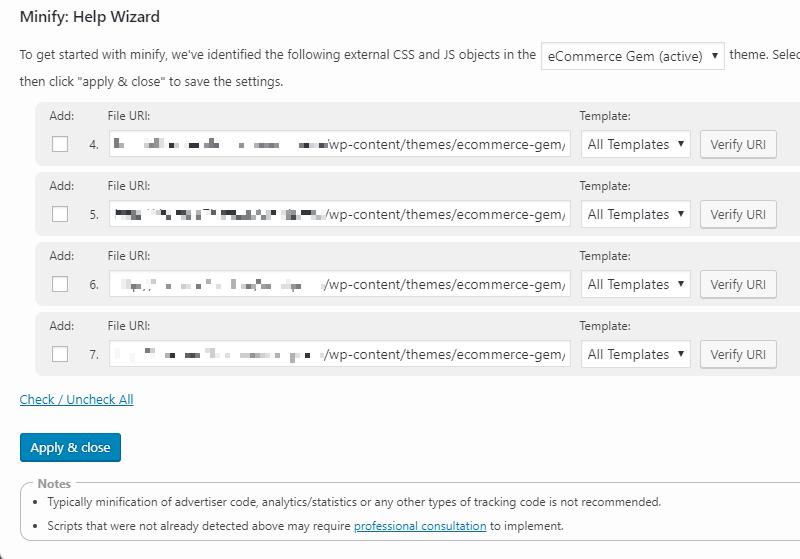Click Verify URI for row 4
Viewport: 800px width, 559px height.
point(737,144)
